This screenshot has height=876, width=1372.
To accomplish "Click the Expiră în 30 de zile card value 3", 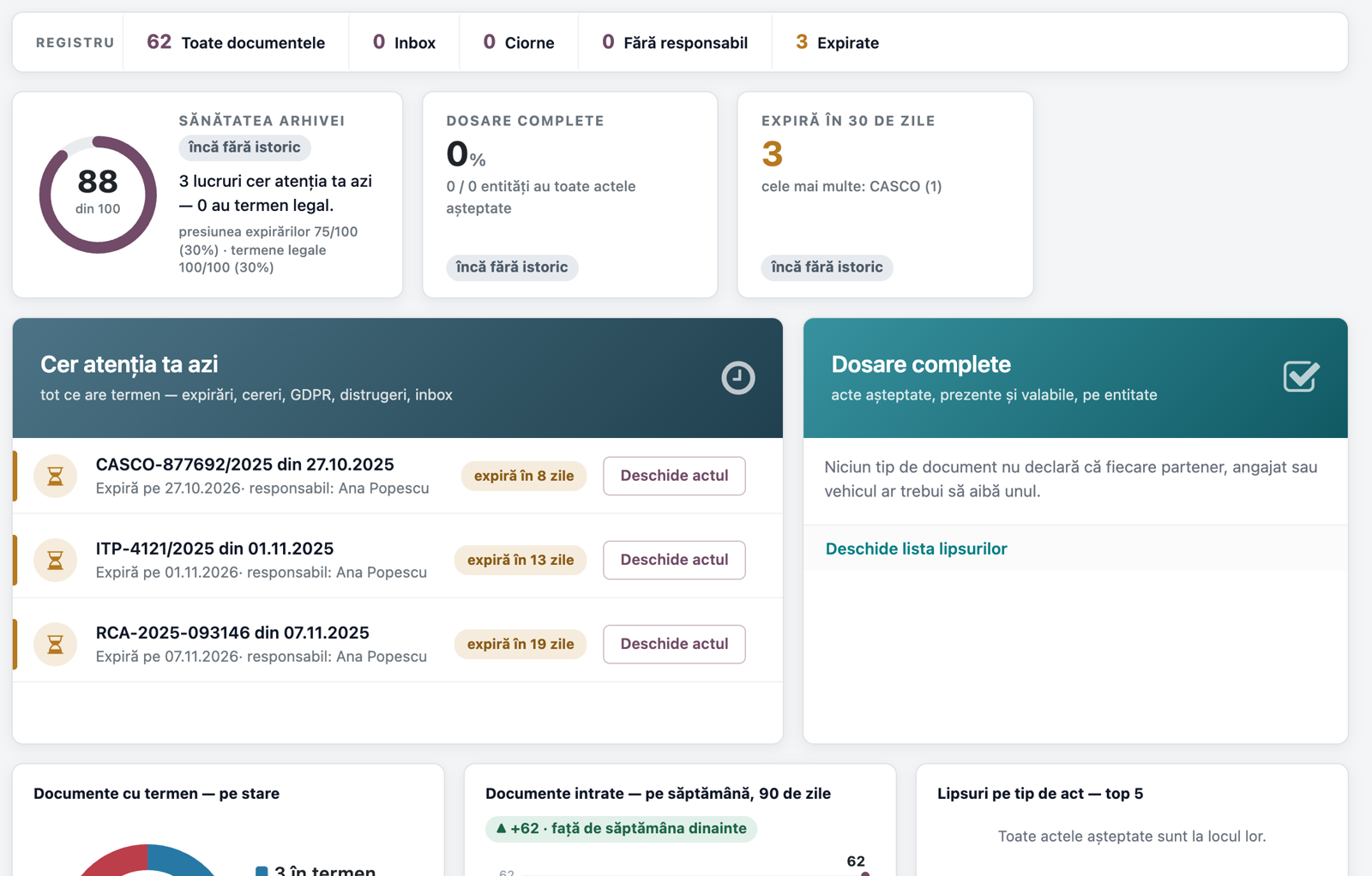I will pos(772,154).
